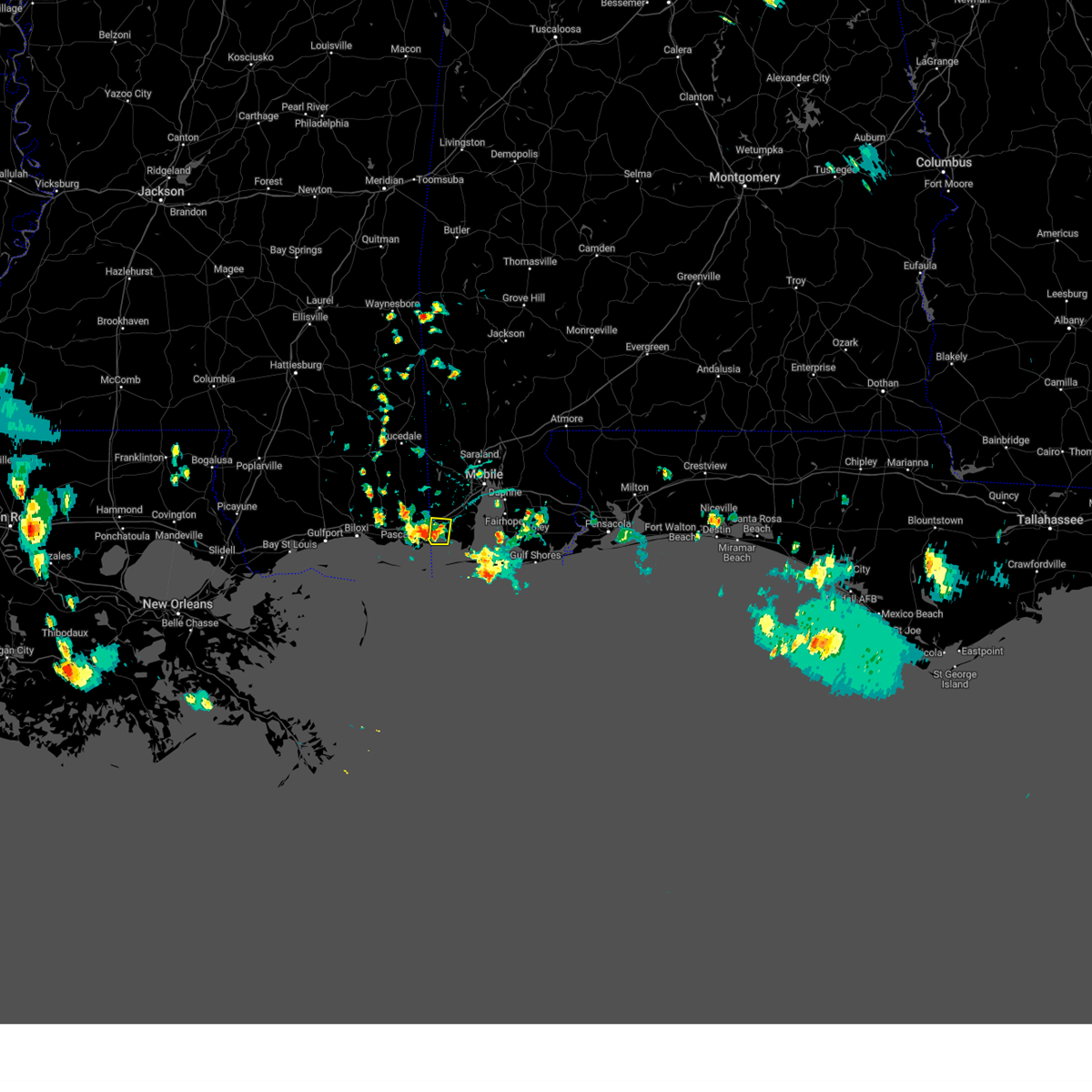Select the Columbia city label
This screenshot has height=1092, width=1092.
tap(214, 379)
